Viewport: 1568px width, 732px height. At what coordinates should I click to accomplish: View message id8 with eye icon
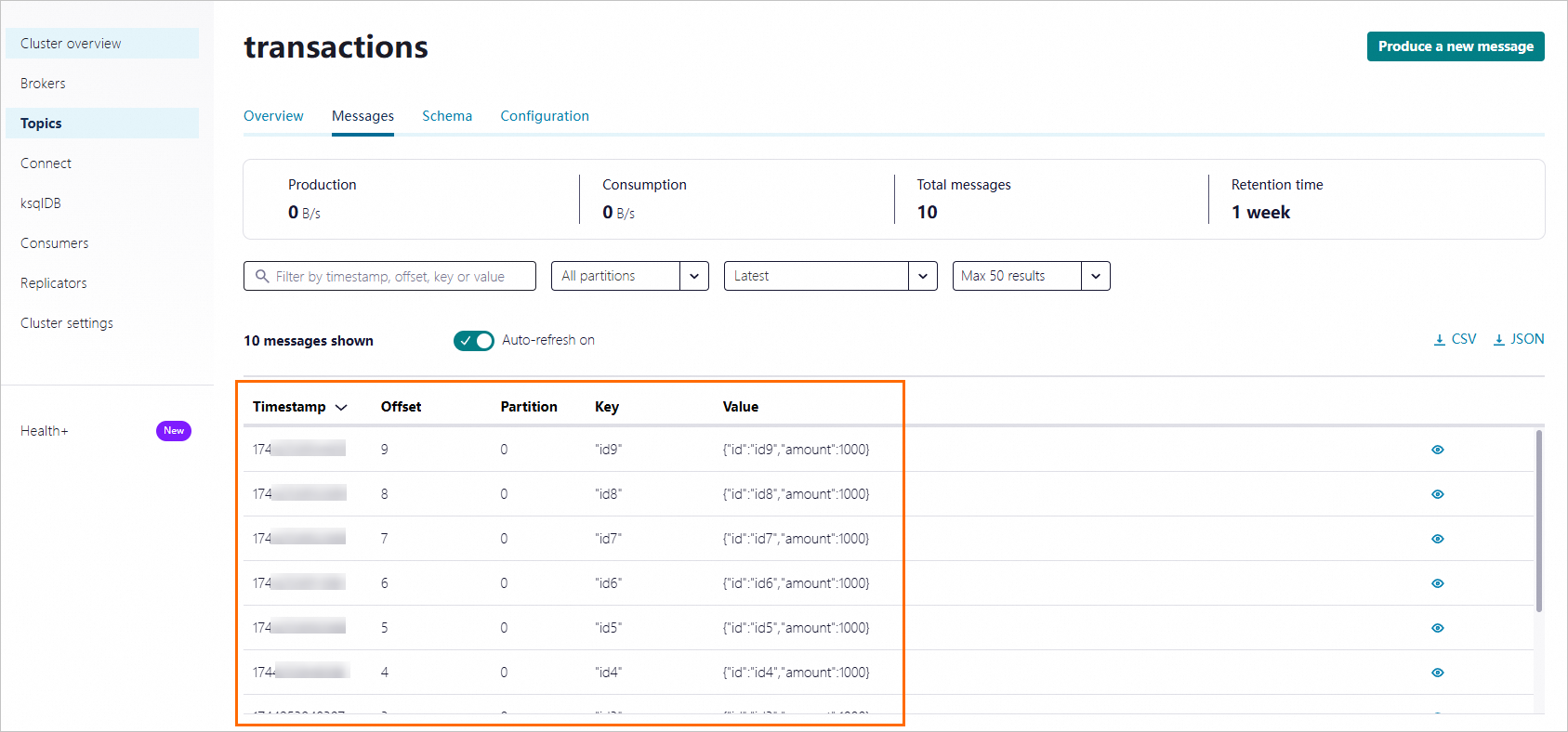point(1438,494)
